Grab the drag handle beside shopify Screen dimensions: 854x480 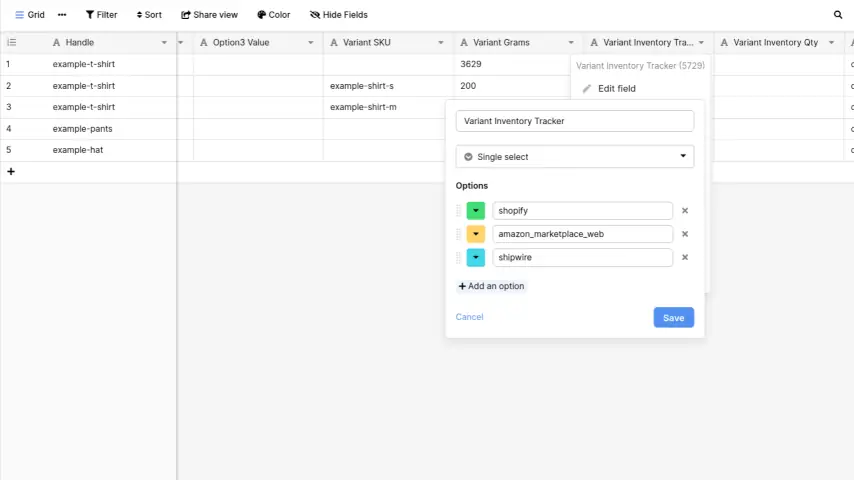click(x=459, y=211)
